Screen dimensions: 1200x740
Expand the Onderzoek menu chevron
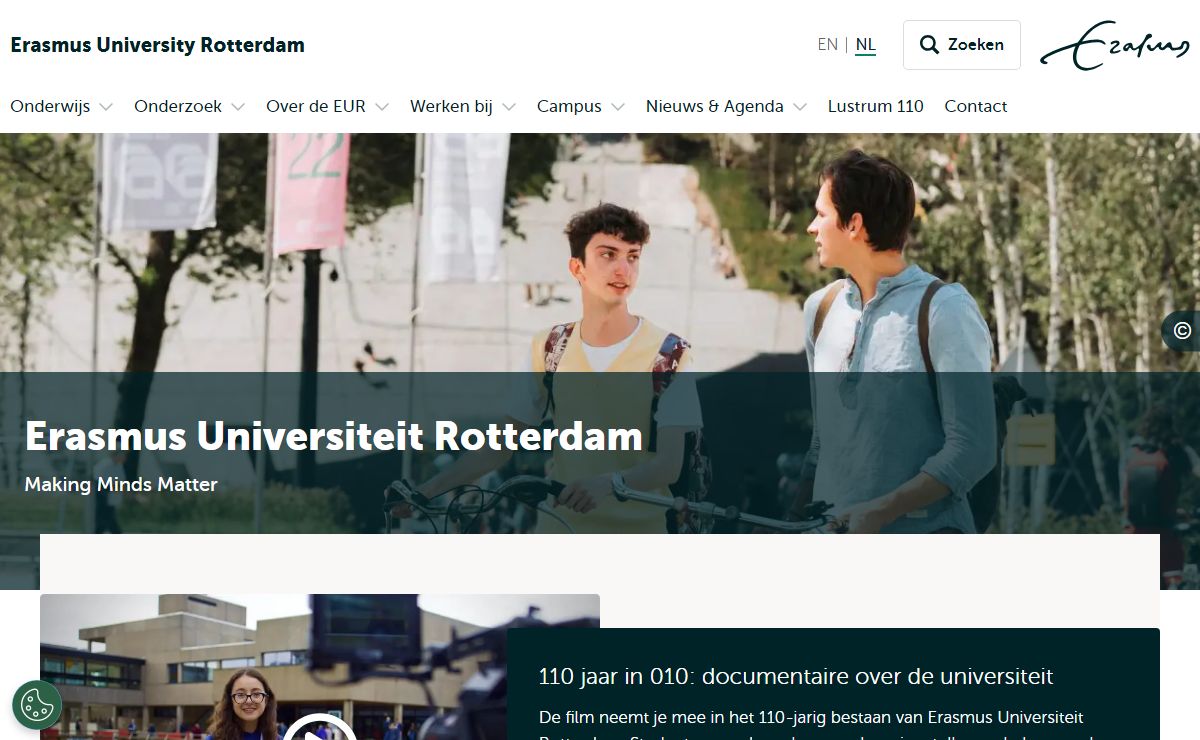238,107
